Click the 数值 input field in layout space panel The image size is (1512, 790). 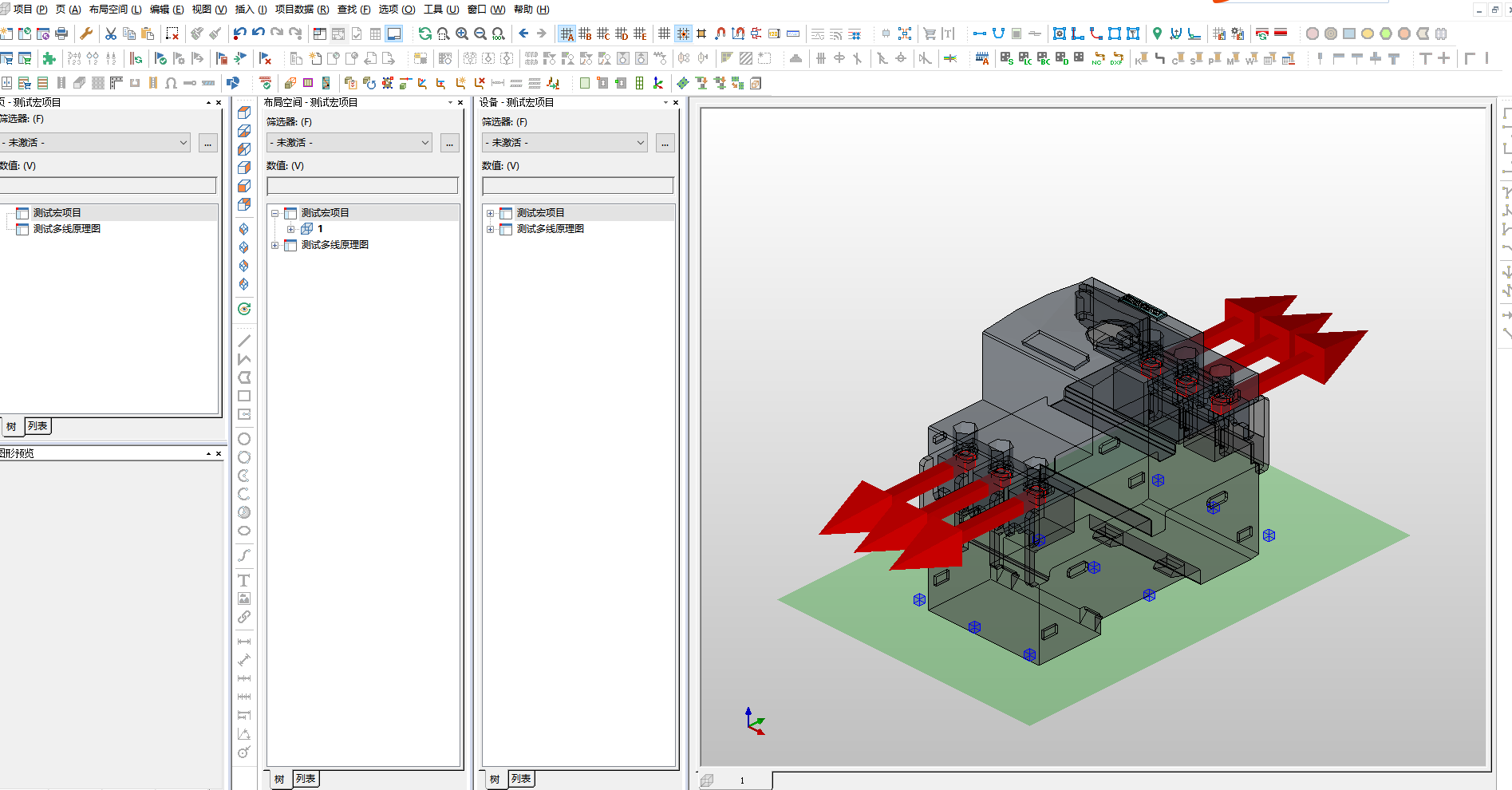pyautogui.click(x=363, y=185)
